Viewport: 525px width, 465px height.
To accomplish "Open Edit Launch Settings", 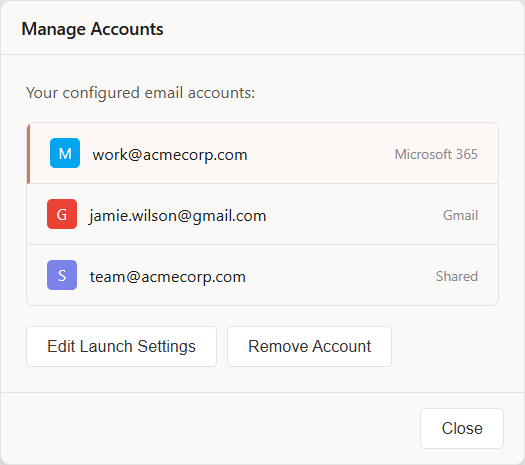I will (122, 346).
